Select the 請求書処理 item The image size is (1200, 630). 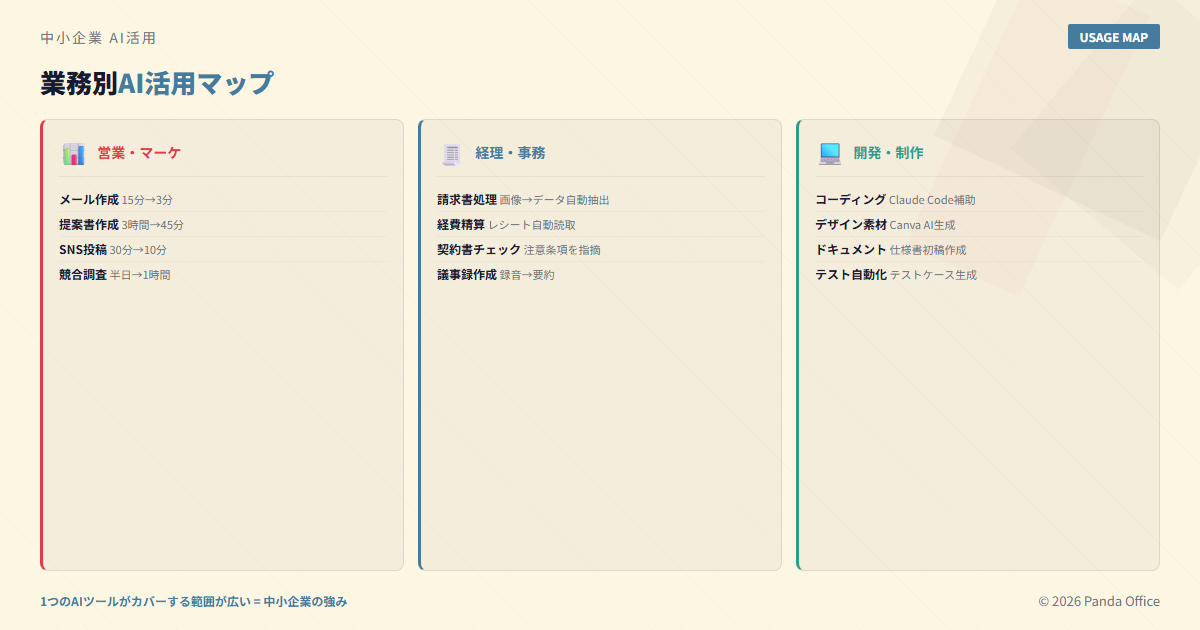click(x=523, y=200)
